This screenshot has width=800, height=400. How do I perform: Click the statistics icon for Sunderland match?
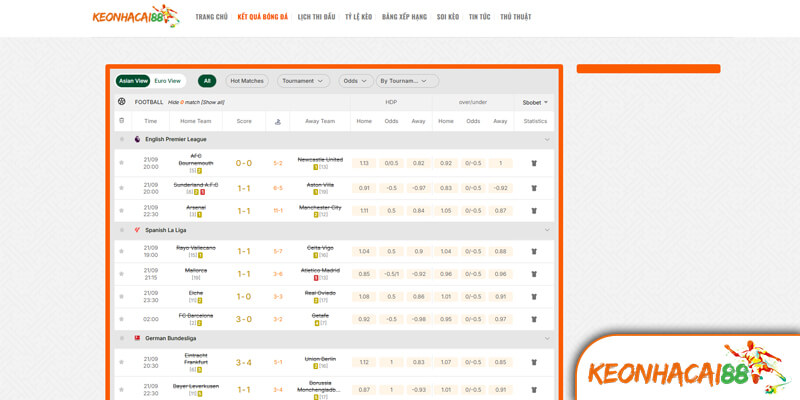coord(533,188)
